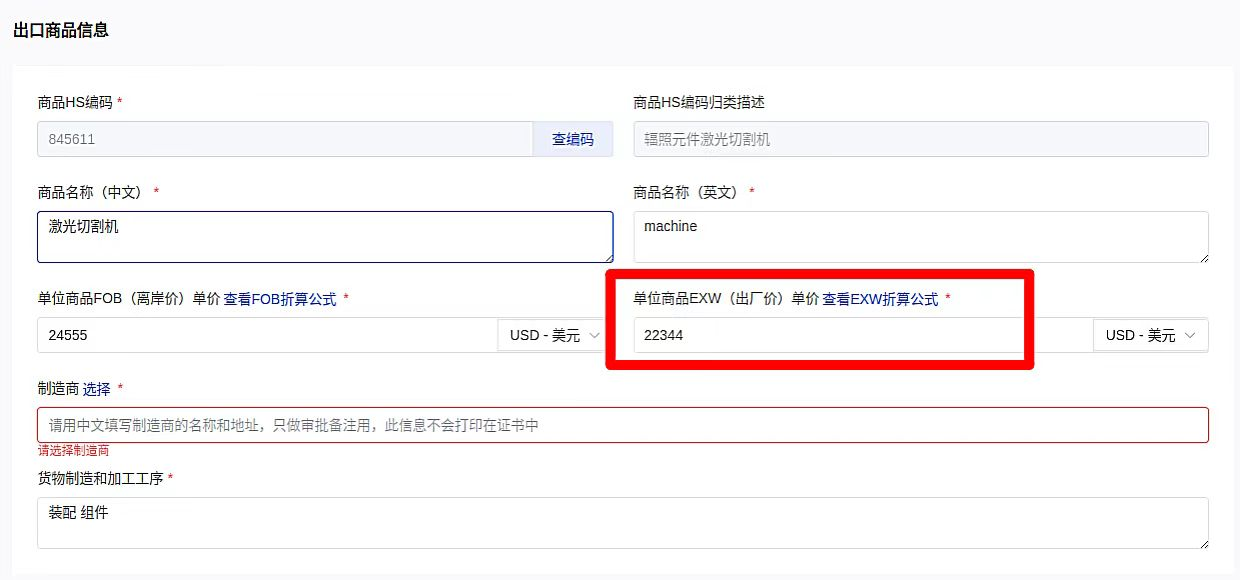Select the FOB unit price field with 24555
This screenshot has height=580, width=1240.
coord(267,335)
